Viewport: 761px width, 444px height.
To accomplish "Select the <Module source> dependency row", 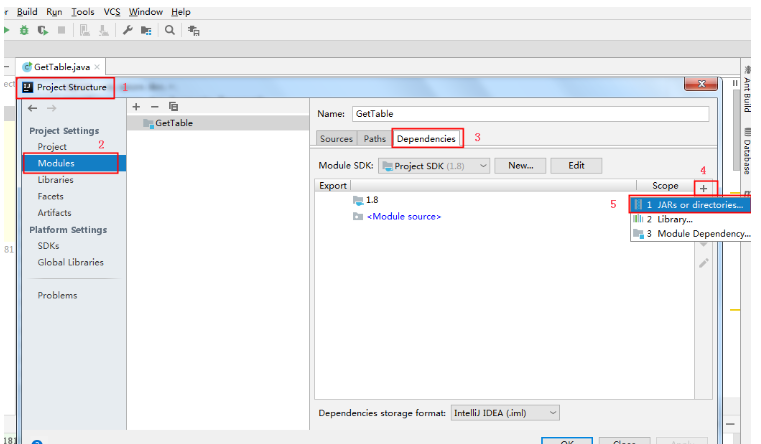I will click(x=505, y=216).
